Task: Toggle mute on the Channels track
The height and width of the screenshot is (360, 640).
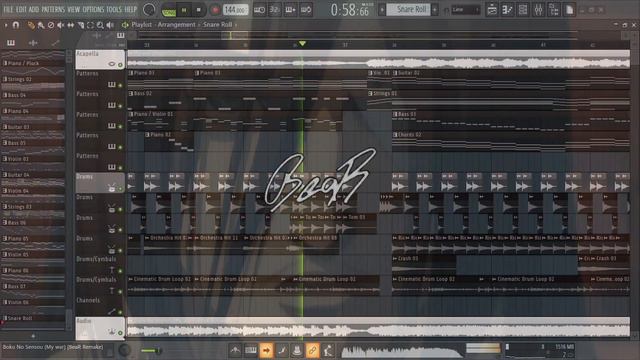Action: (120, 312)
